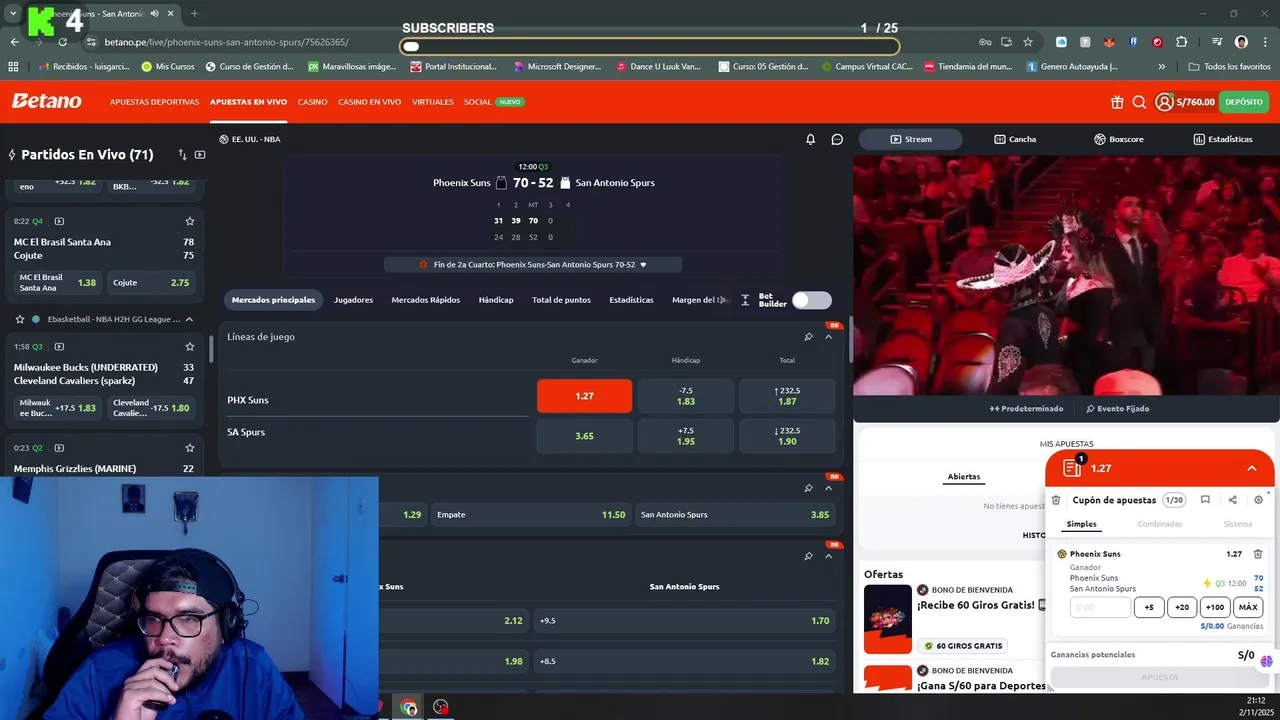Image resolution: width=1280 pixels, height=720 pixels.
Task: Clear all bets with coupon trash icon
Action: coord(1056,500)
